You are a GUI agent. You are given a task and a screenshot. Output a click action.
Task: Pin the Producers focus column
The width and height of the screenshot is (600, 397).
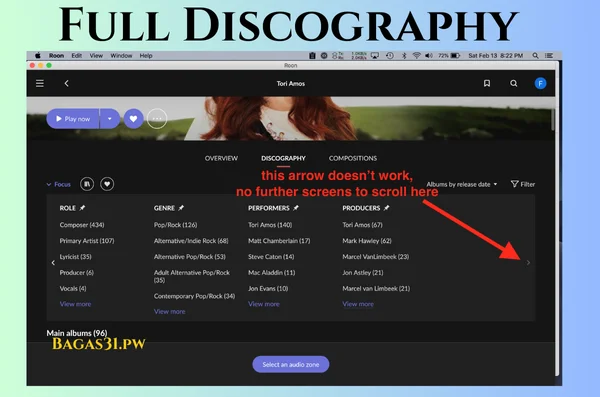[x=386, y=208]
